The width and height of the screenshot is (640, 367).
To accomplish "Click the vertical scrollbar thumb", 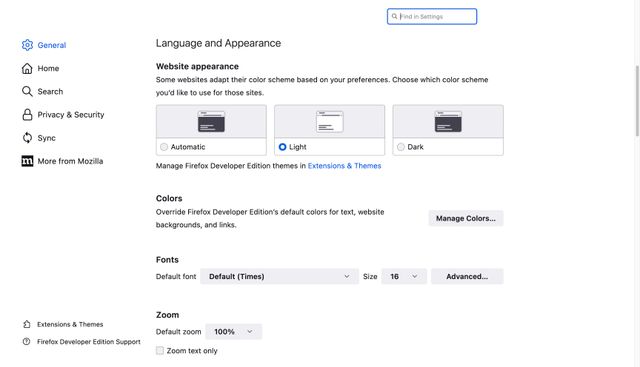I will point(637,101).
